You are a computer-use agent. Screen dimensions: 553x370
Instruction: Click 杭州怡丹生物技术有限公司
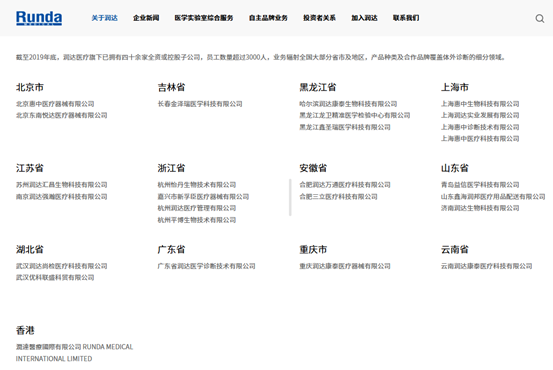(x=197, y=185)
